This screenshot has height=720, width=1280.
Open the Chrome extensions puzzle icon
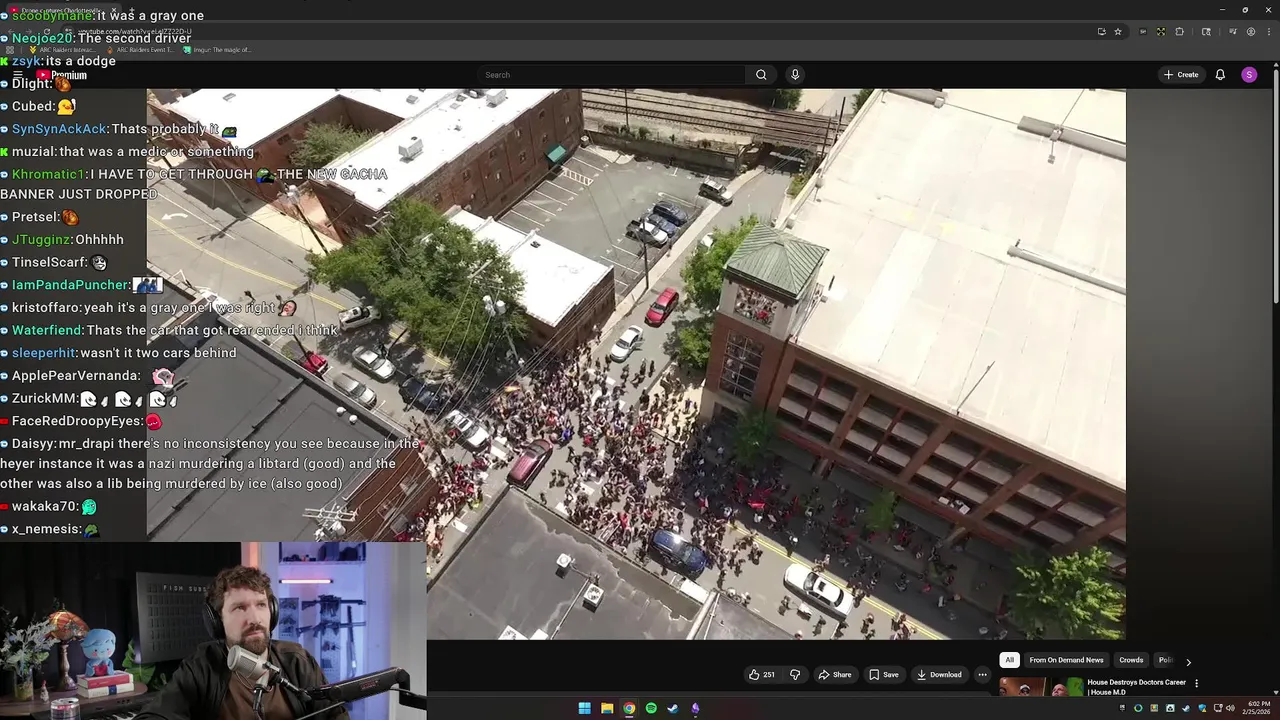click(x=1180, y=32)
